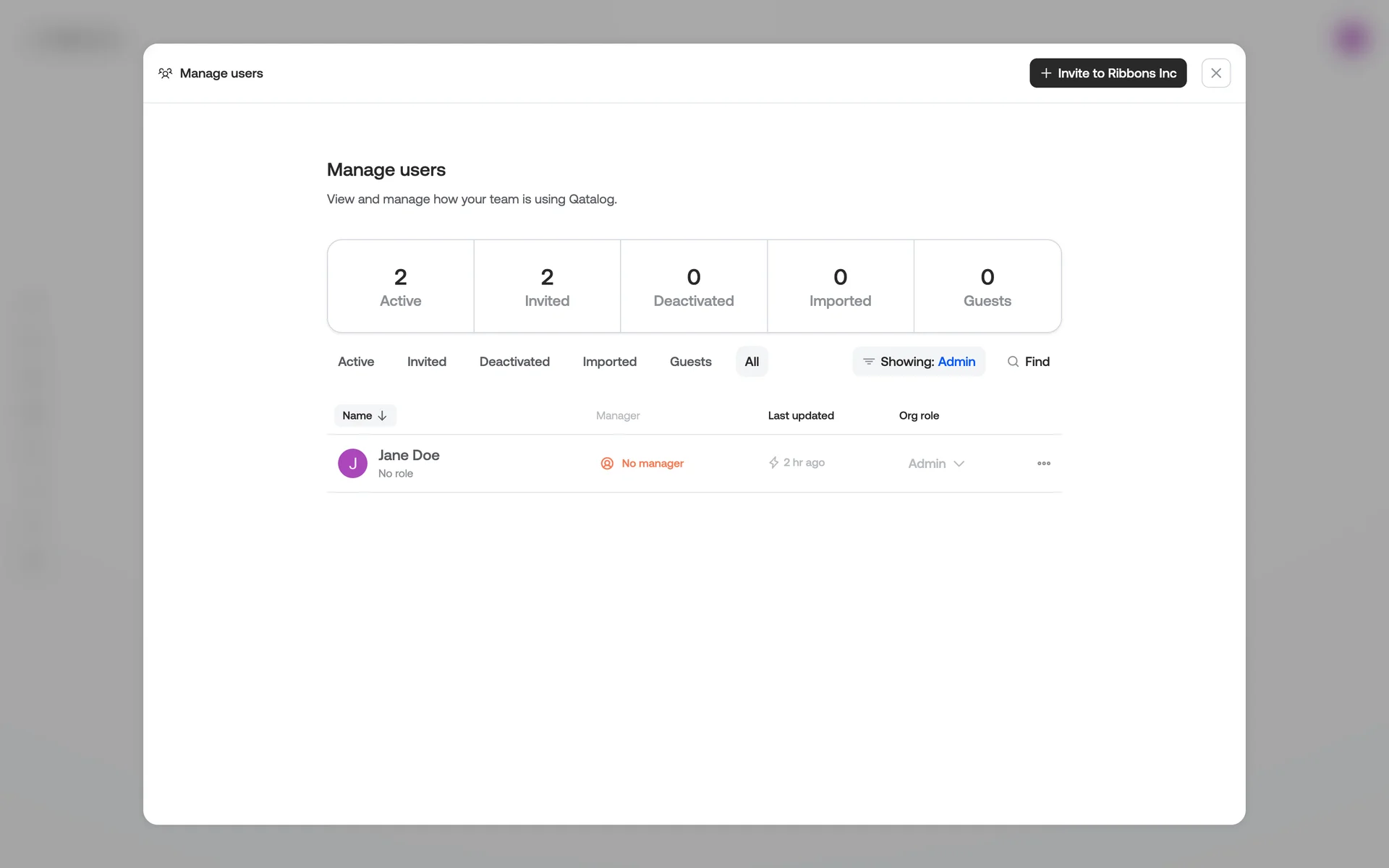Image resolution: width=1389 pixels, height=868 pixels.
Task: Select the 0 Guests stats card
Action: tap(987, 286)
